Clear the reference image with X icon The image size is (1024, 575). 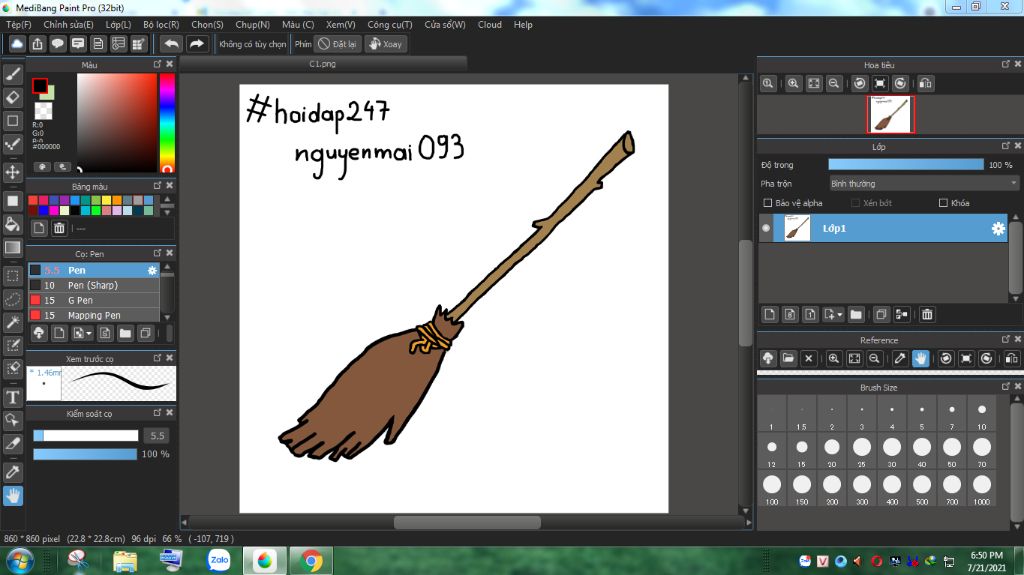pyautogui.click(x=808, y=358)
